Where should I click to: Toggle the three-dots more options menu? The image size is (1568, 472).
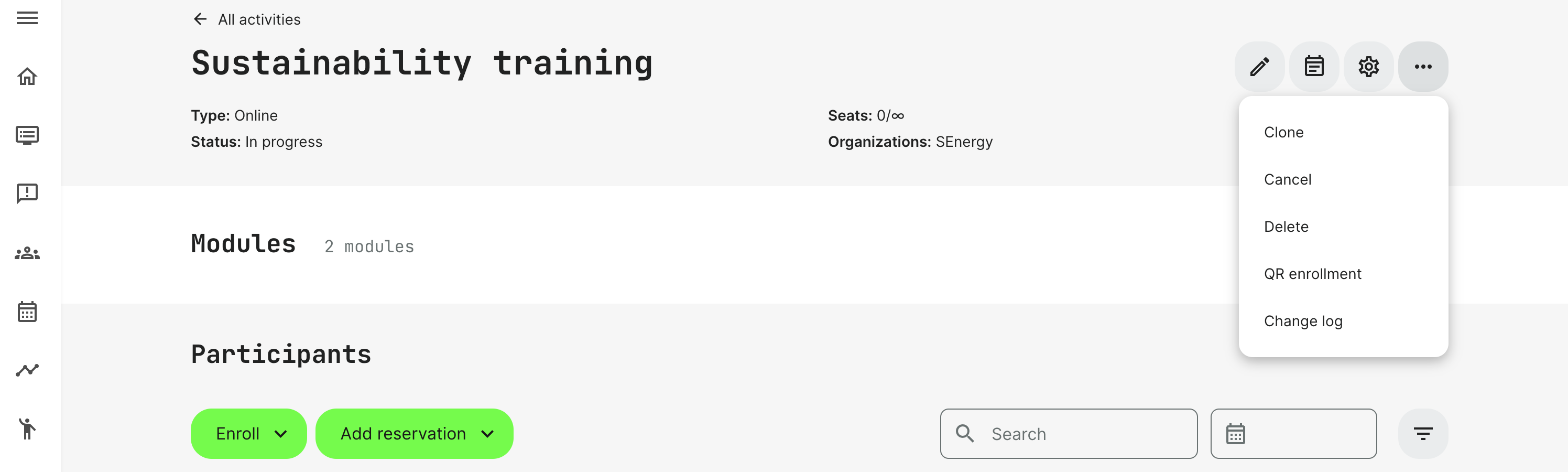1422,67
